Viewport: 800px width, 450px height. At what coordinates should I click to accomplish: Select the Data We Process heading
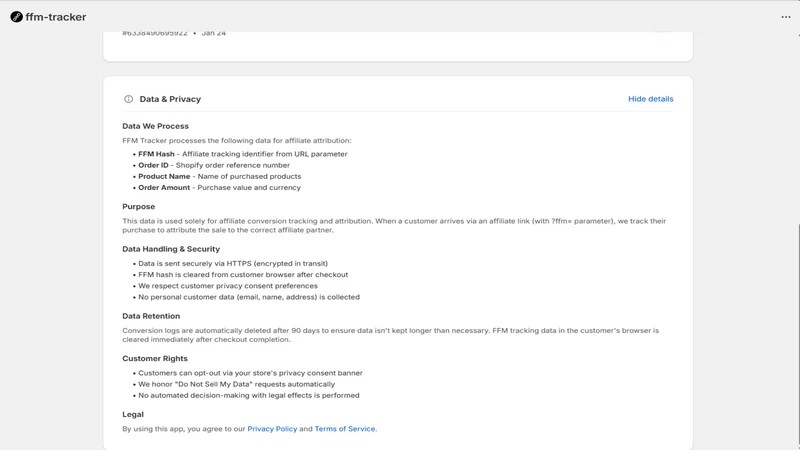(155, 126)
